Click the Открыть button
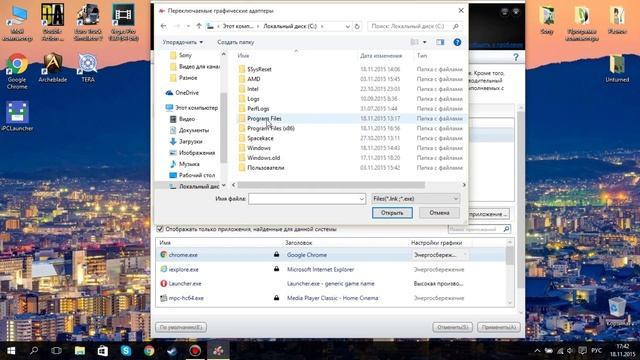The image size is (640, 360). point(392,213)
